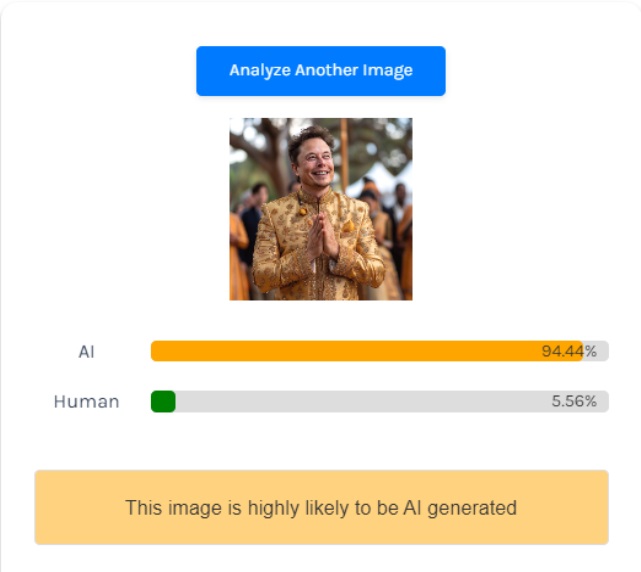Screen dimensions: 641x572
Task: Click the Human label text
Action: point(86,401)
